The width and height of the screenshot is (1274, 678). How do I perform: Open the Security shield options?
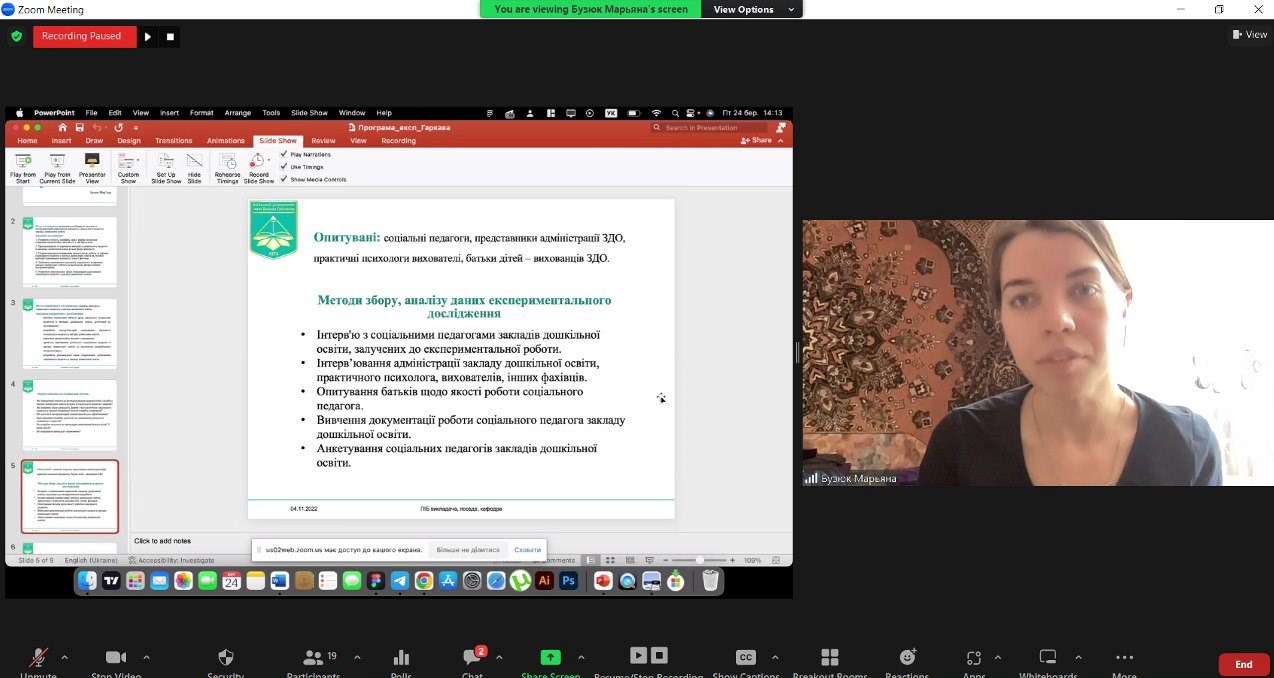[225, 658]
